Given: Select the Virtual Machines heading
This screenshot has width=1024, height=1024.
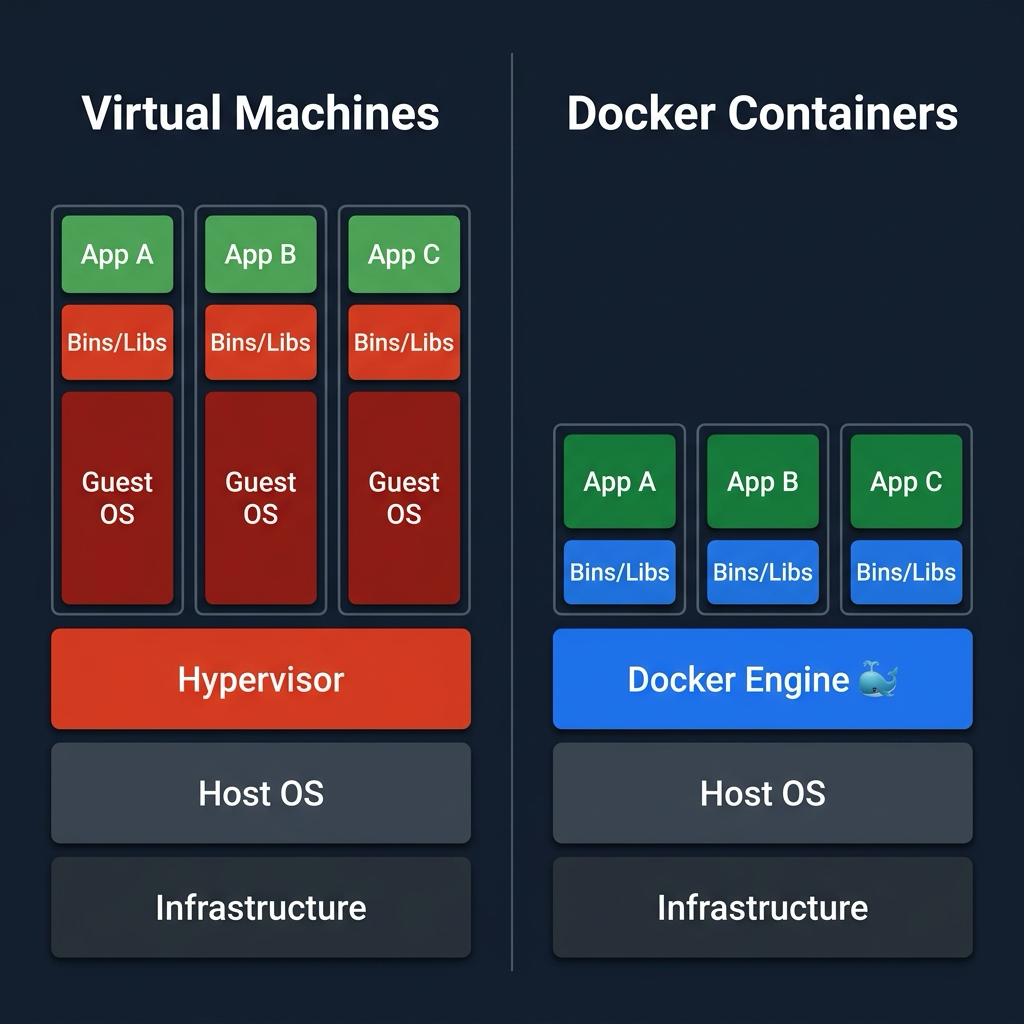Looking at the screenshot, I should [261, 113].
